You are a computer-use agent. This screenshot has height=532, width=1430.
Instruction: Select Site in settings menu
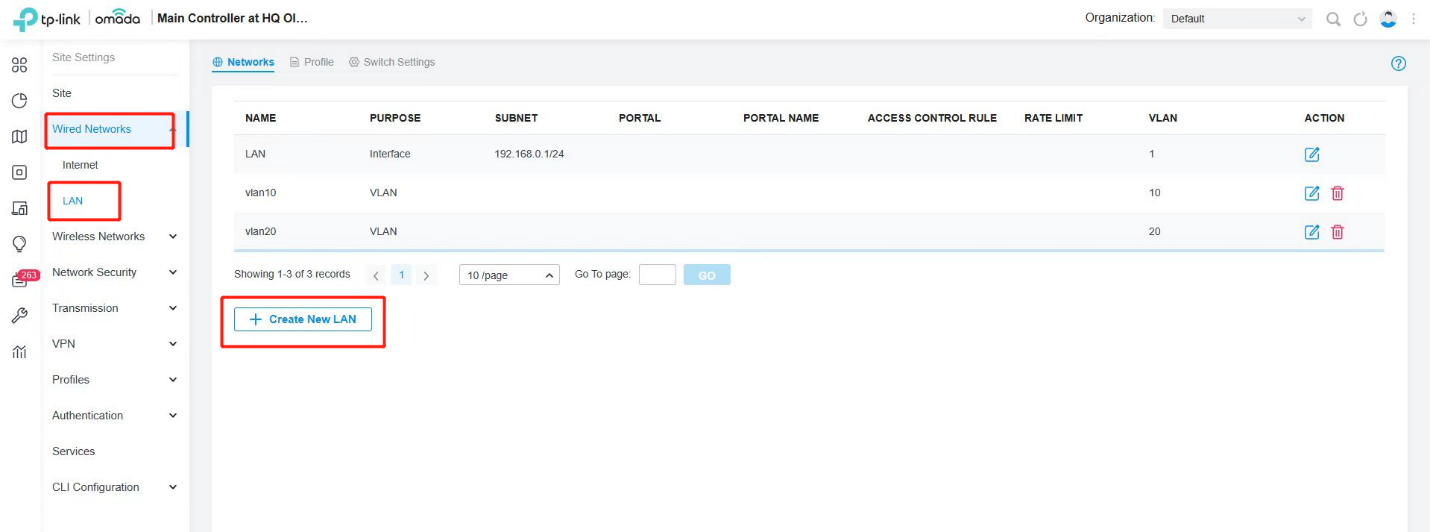click(x=62, y=93)
